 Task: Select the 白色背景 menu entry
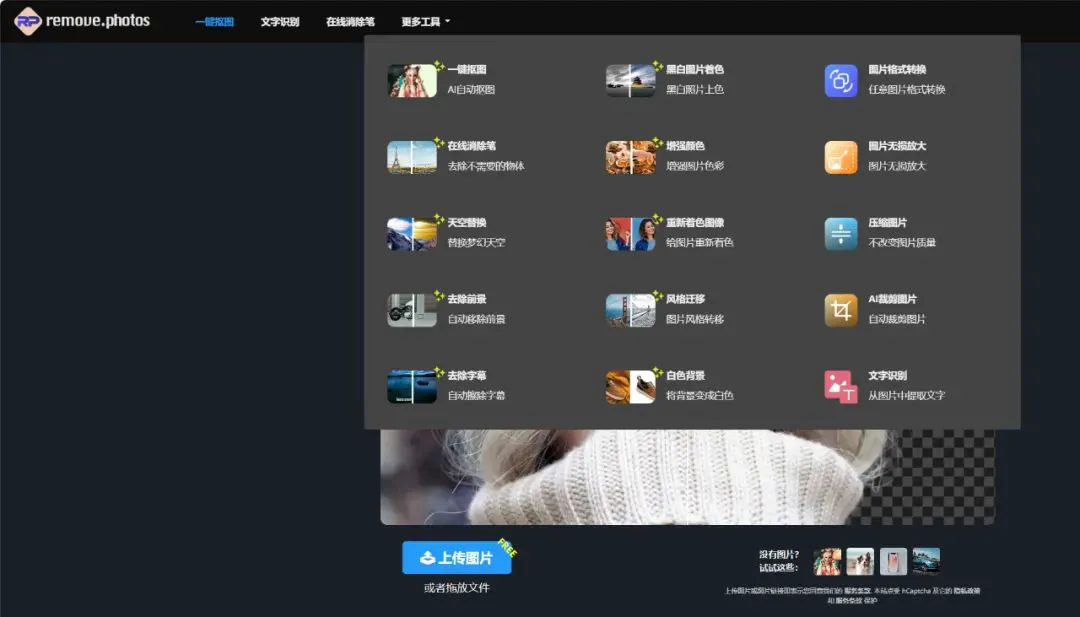tap(686, 376)
